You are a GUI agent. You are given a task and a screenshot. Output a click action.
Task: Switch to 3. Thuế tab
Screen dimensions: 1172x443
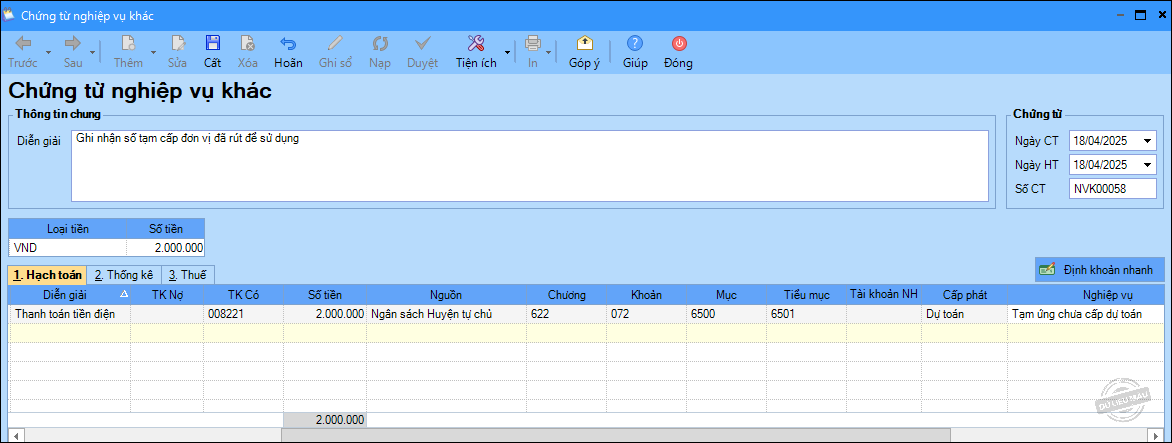[188, 275]
